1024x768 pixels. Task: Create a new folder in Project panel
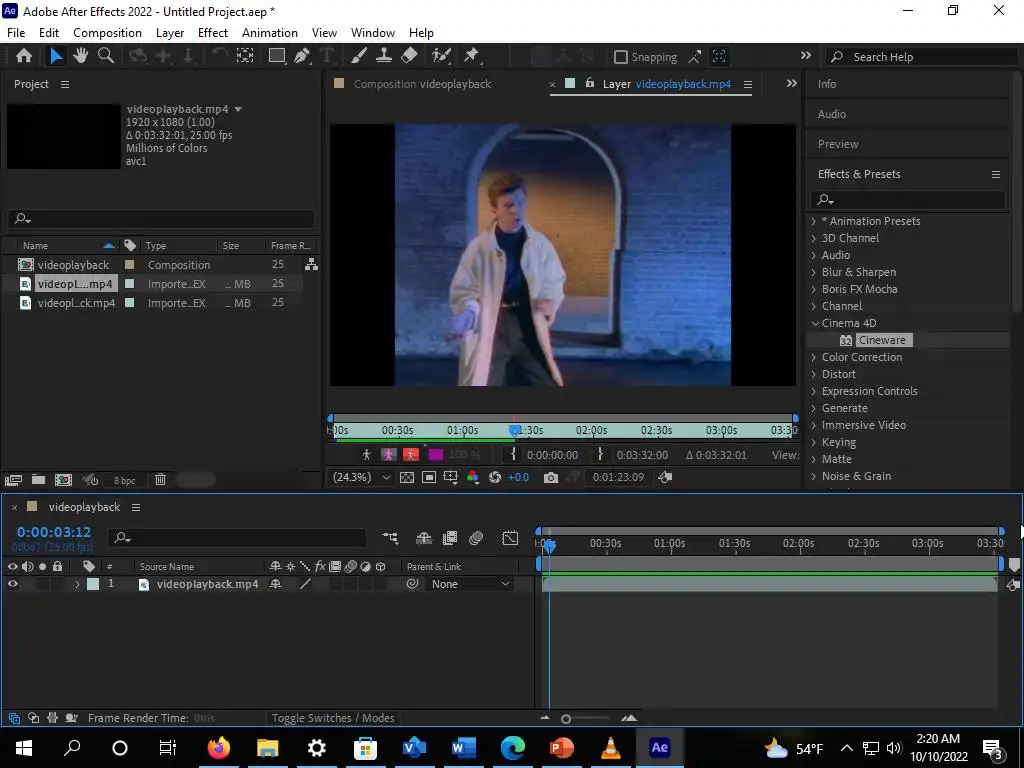pos(39,480)
